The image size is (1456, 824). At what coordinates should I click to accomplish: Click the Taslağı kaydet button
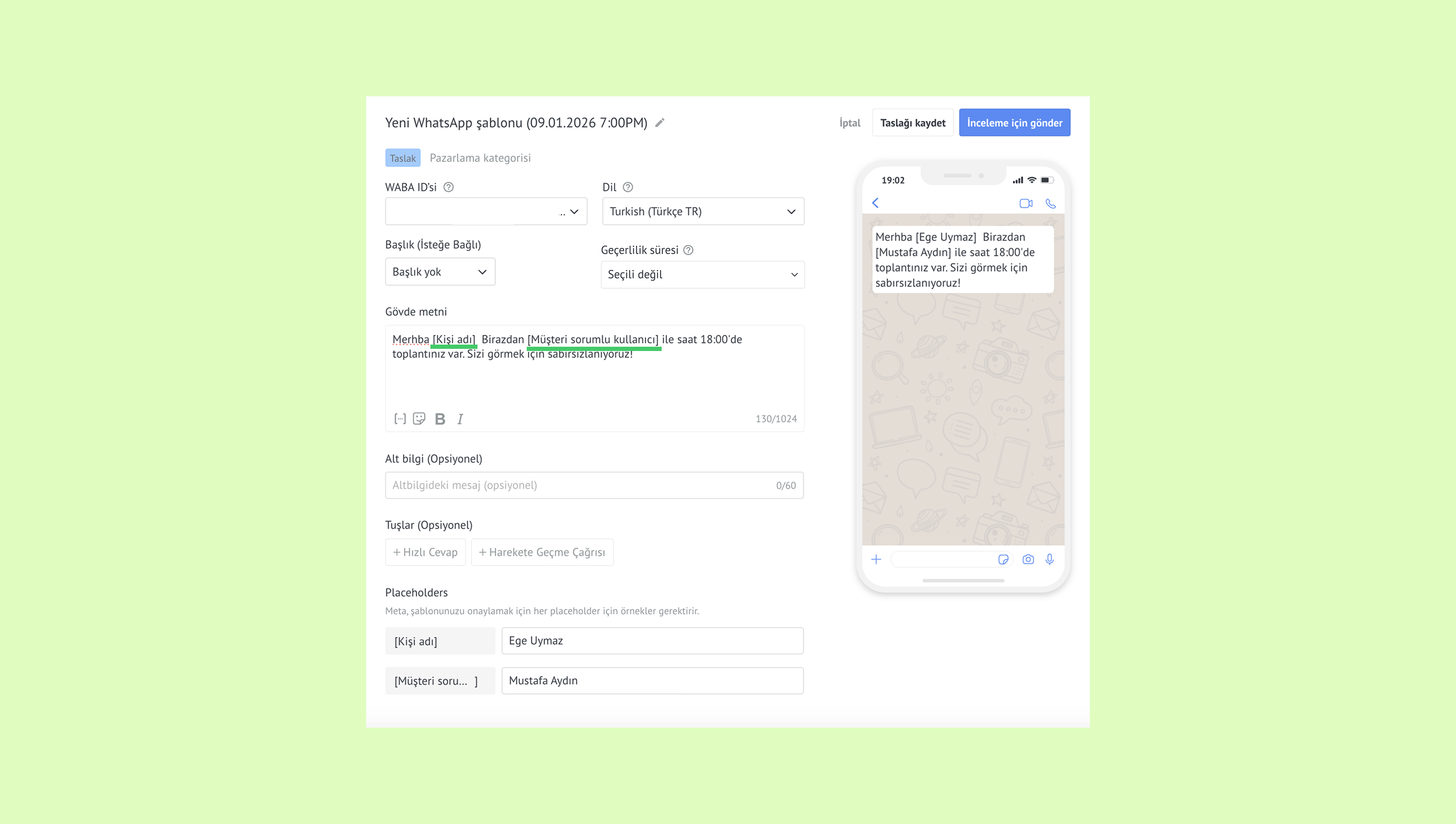[x=913, y=123]
